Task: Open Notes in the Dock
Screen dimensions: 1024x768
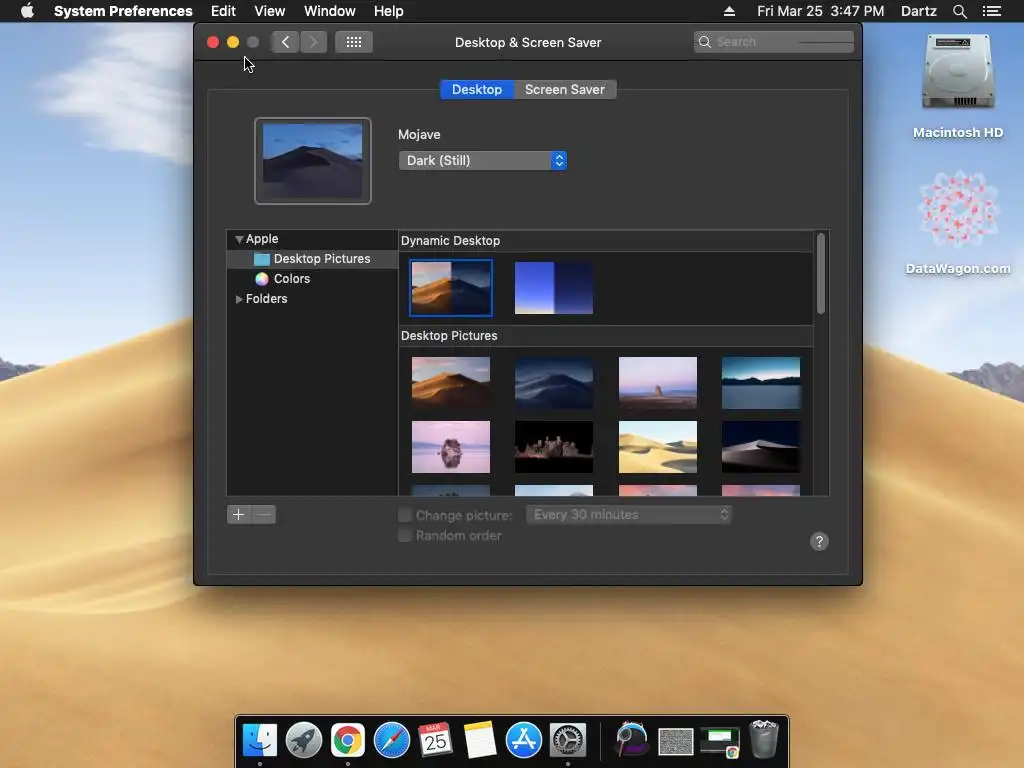Action: (x=480, y=740)
